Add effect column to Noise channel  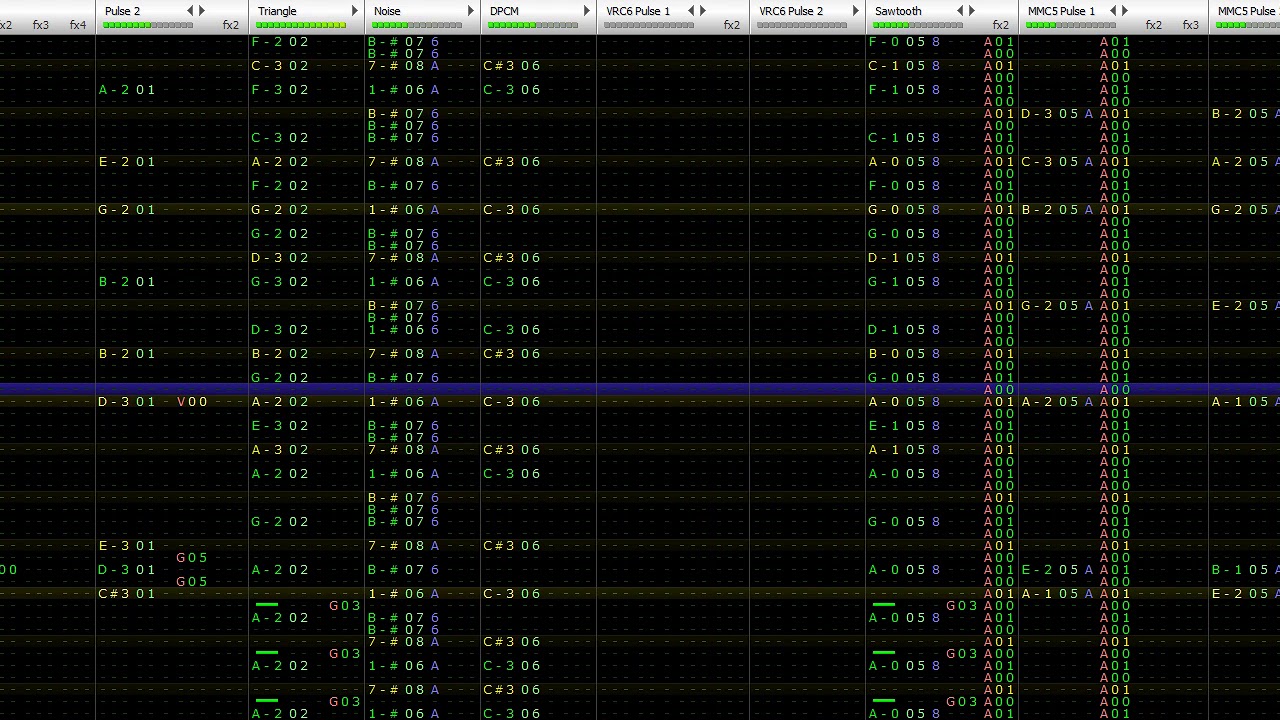pyautogui.click(x=470, y=11)
